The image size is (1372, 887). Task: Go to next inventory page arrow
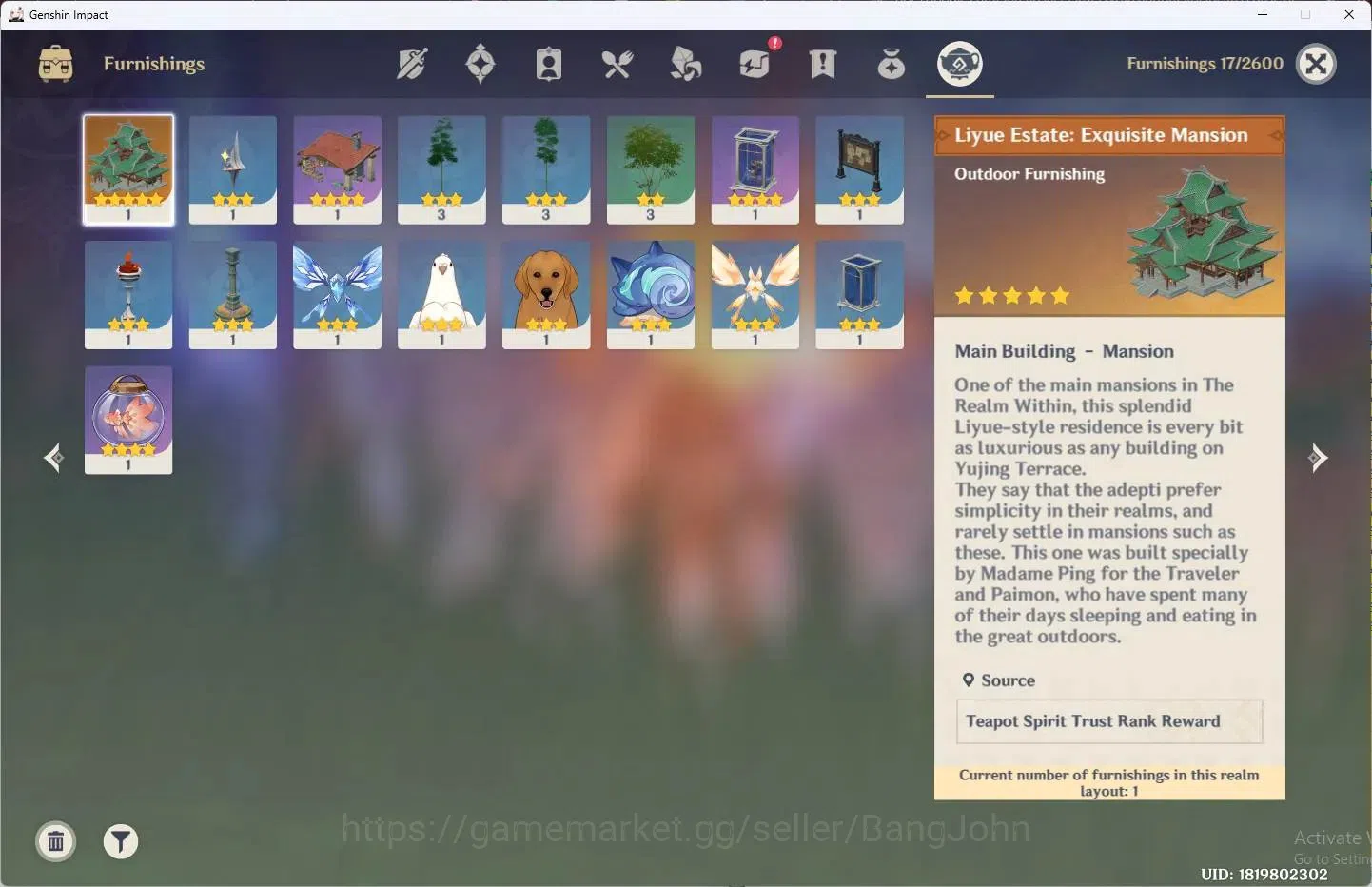pyautogui.click(x=1318, y=458)
